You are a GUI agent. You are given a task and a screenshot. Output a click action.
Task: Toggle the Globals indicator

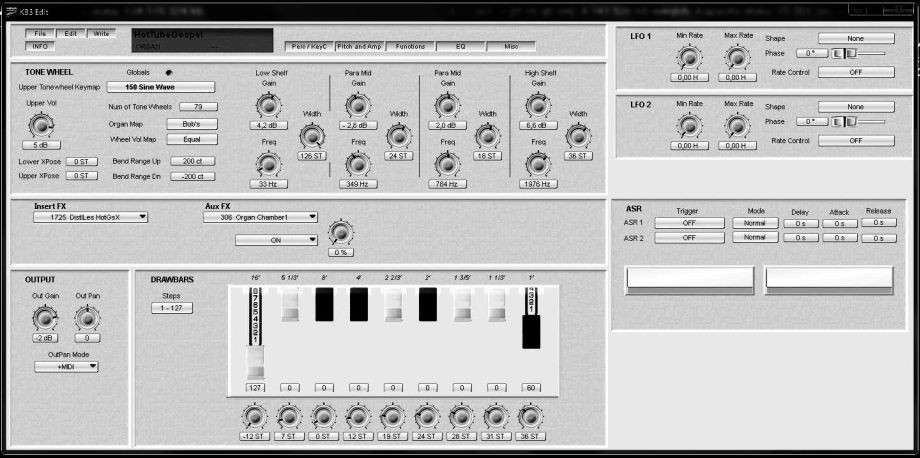[x=168, y=73]
